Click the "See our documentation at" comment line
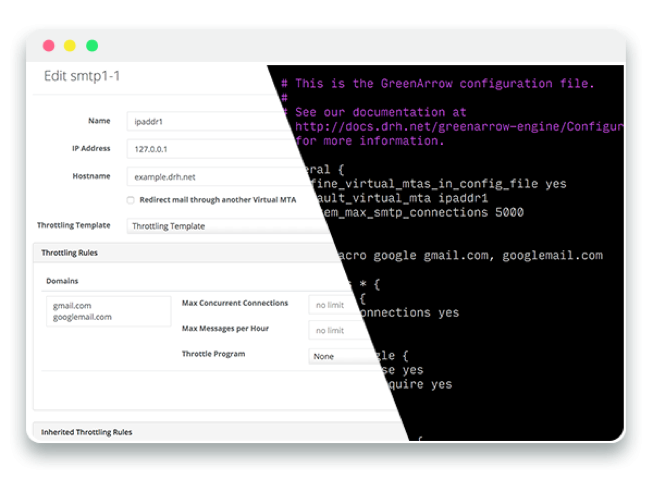The width and height of the screenshot is (652, 479). pyautogui.click(x=374, y=112)
